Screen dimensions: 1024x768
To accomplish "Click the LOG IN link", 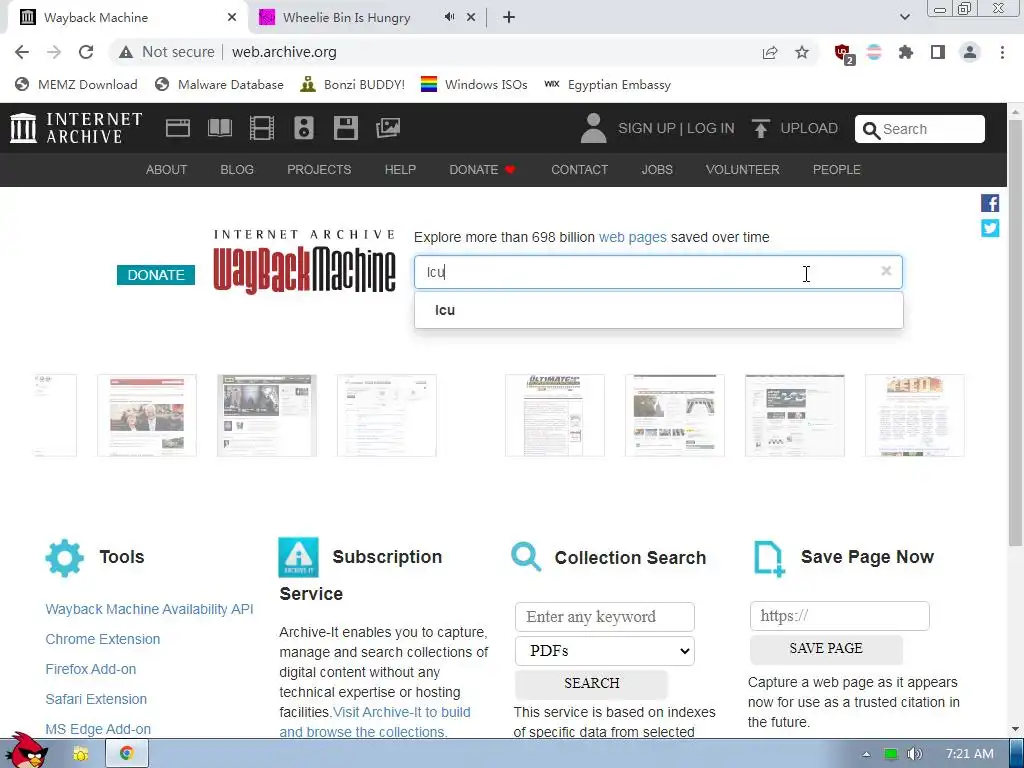I will click(711, 128).
